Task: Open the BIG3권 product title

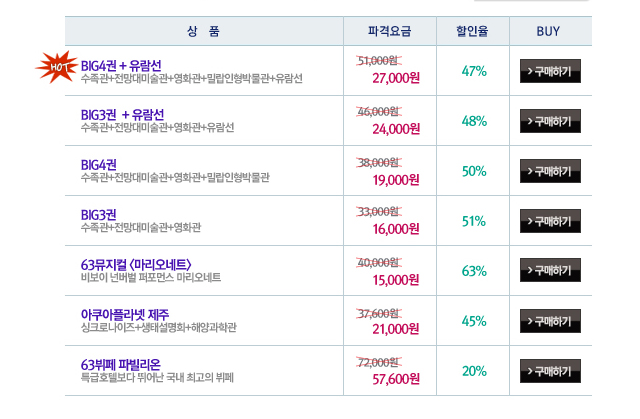Action: pos(99,215)
